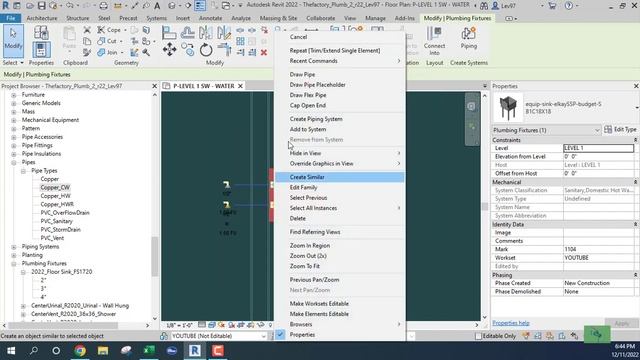Click the Piping create systems icon
Screen dimensions: 640x360
pyautogui.click(x=469, y=39)
